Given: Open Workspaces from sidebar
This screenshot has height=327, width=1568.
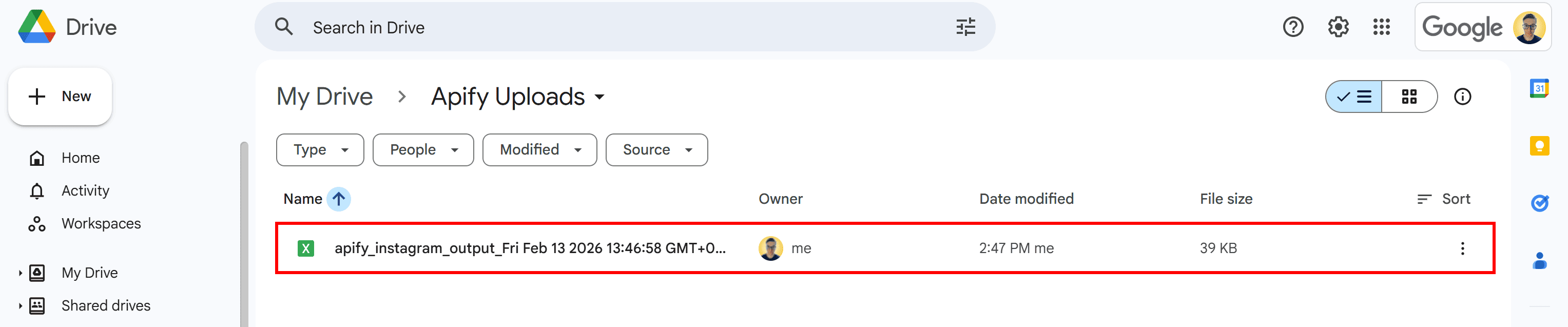Looking at the screenshot, I should tap(101, 224).
